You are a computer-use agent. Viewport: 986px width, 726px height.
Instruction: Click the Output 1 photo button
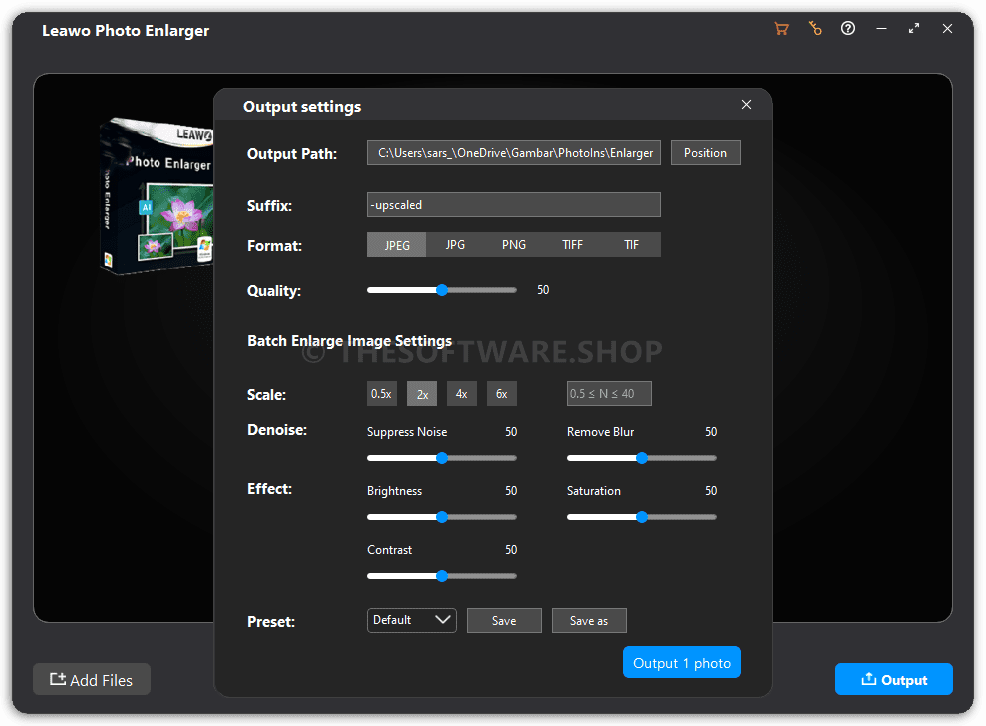[x=682, y=663]
